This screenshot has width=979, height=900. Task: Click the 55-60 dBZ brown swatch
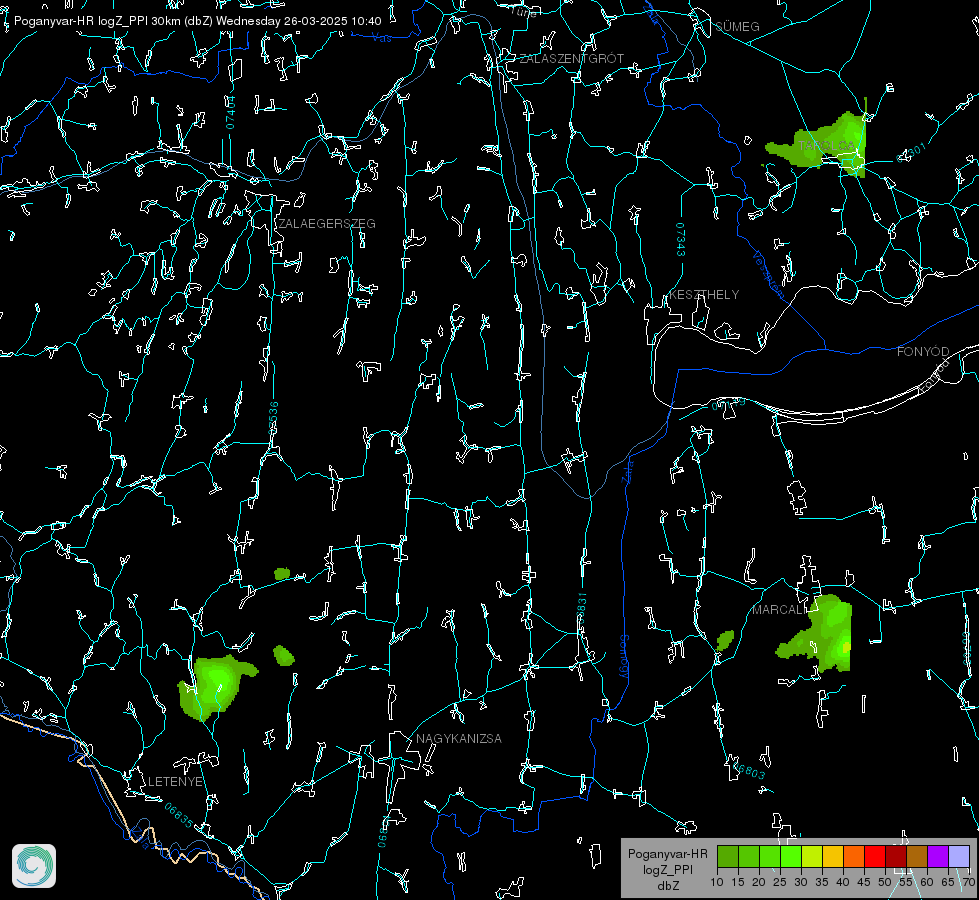click(917, 856)
